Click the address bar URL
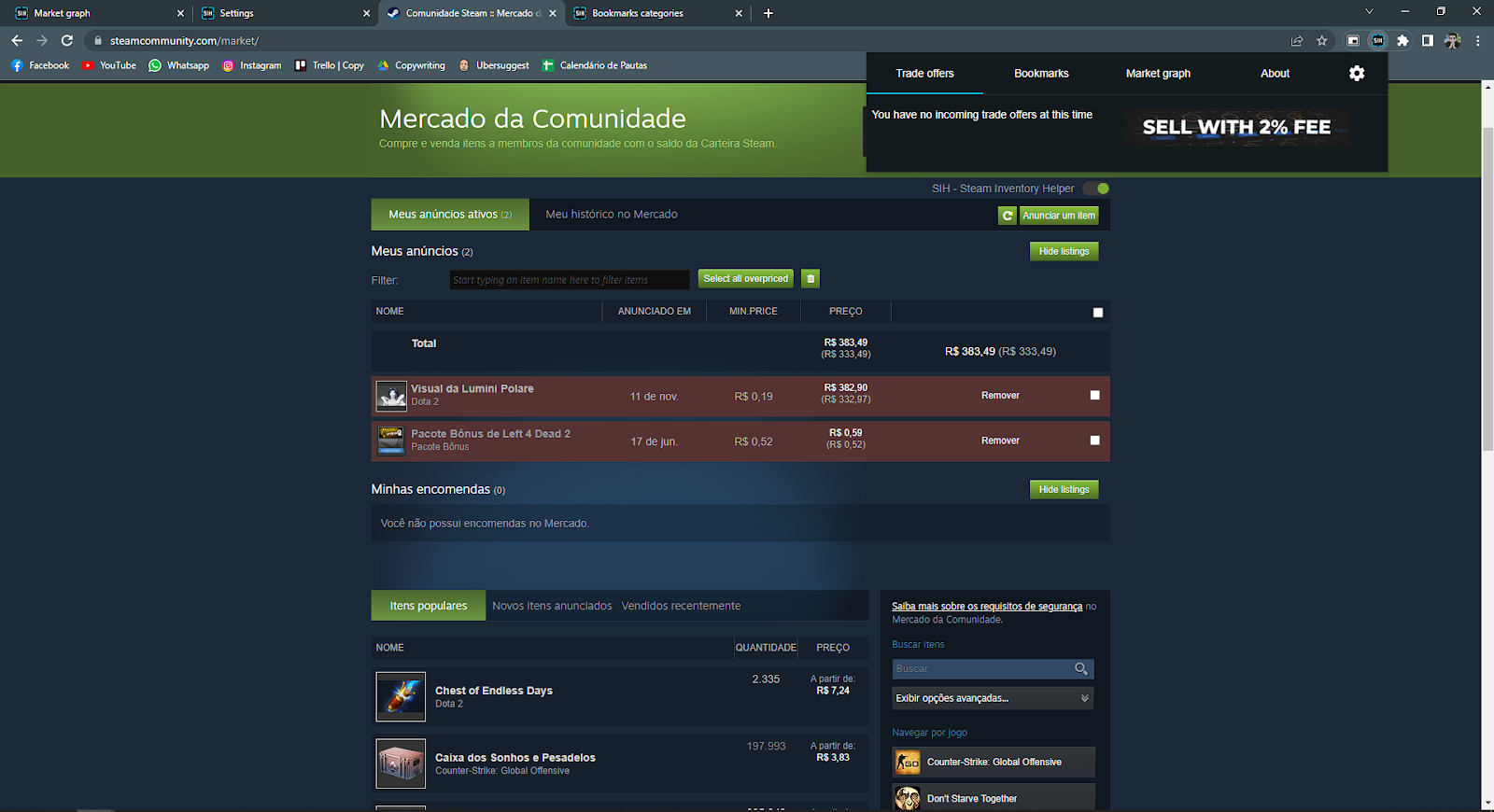Screen dimensions: 1494x812 [x=184, y=40]
